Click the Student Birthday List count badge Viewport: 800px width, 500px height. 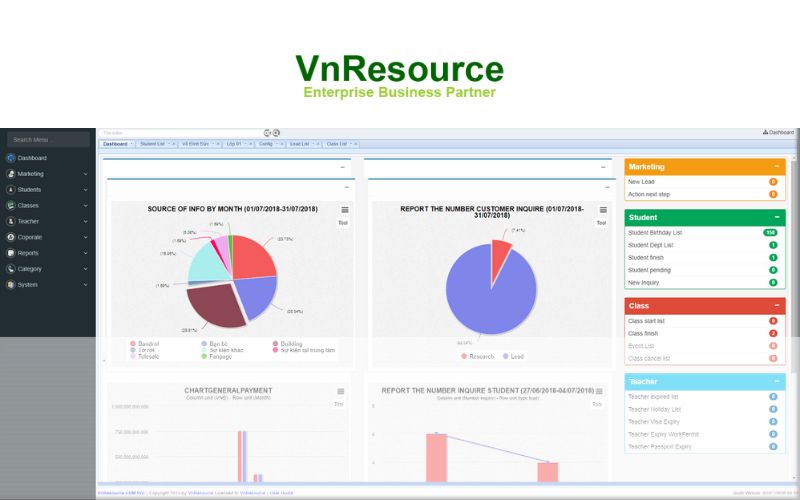(770, 233)
